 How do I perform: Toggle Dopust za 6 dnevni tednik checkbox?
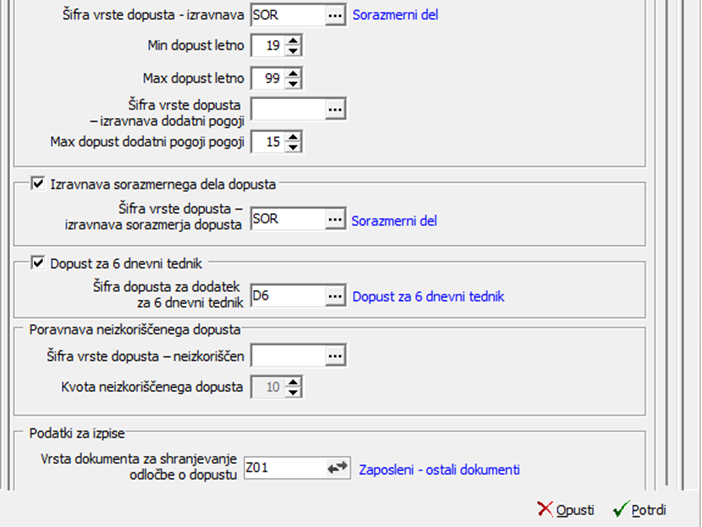tap(38, 263)
